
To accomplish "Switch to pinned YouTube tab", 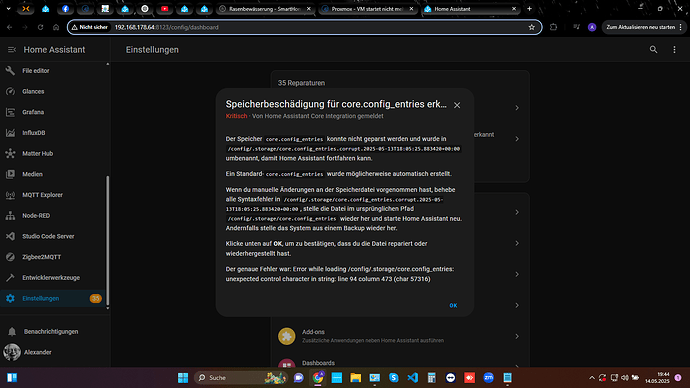I will coord(165,9).
